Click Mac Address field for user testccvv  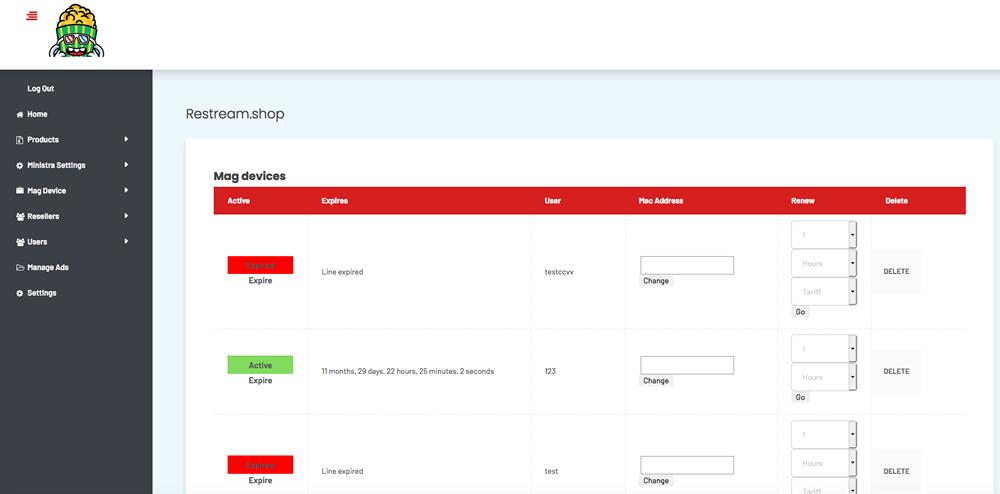[x=687, y=265]
